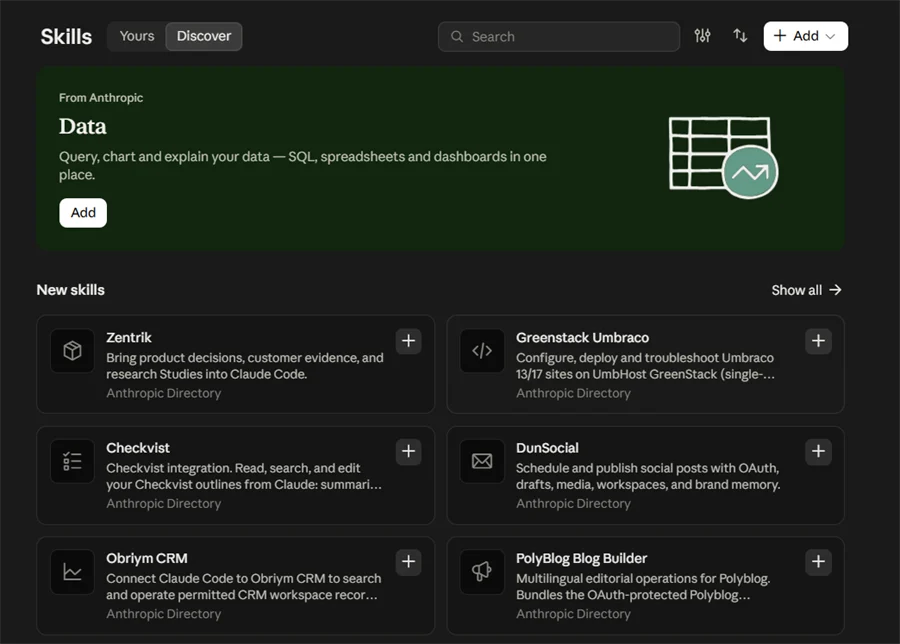Click the sort arrows icon
The height and width of the screenshot is (644, 900).
[740, 36]
